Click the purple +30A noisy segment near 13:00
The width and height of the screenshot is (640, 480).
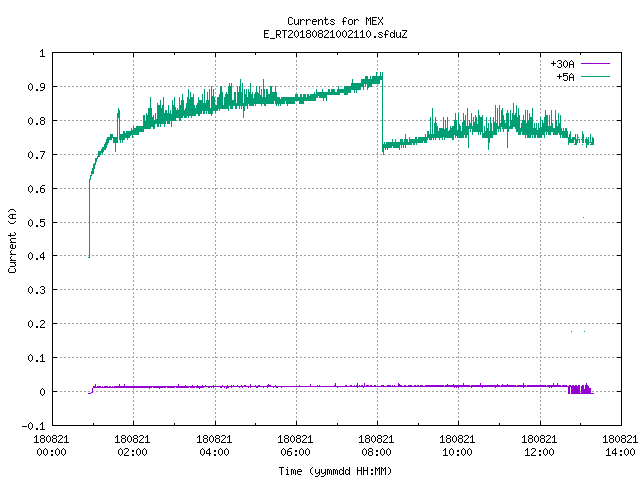pos(580,389)
